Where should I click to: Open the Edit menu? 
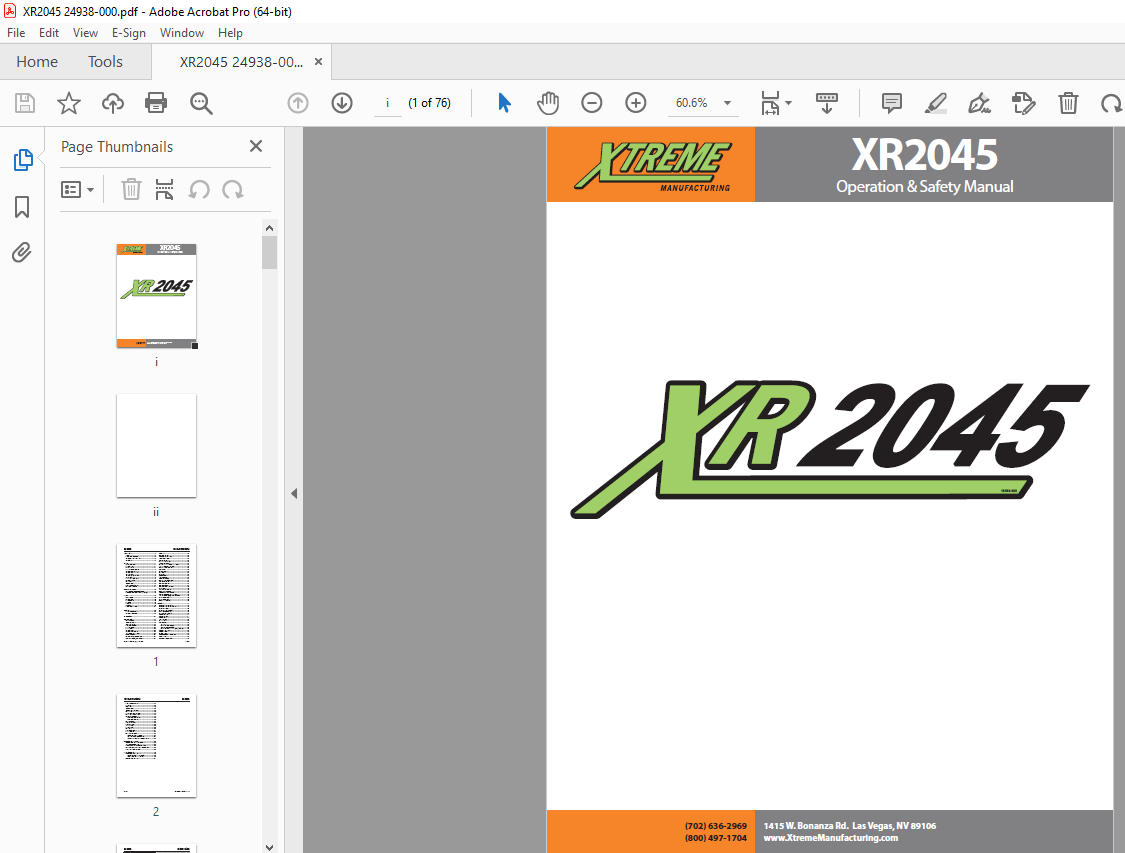click(49, 33)
